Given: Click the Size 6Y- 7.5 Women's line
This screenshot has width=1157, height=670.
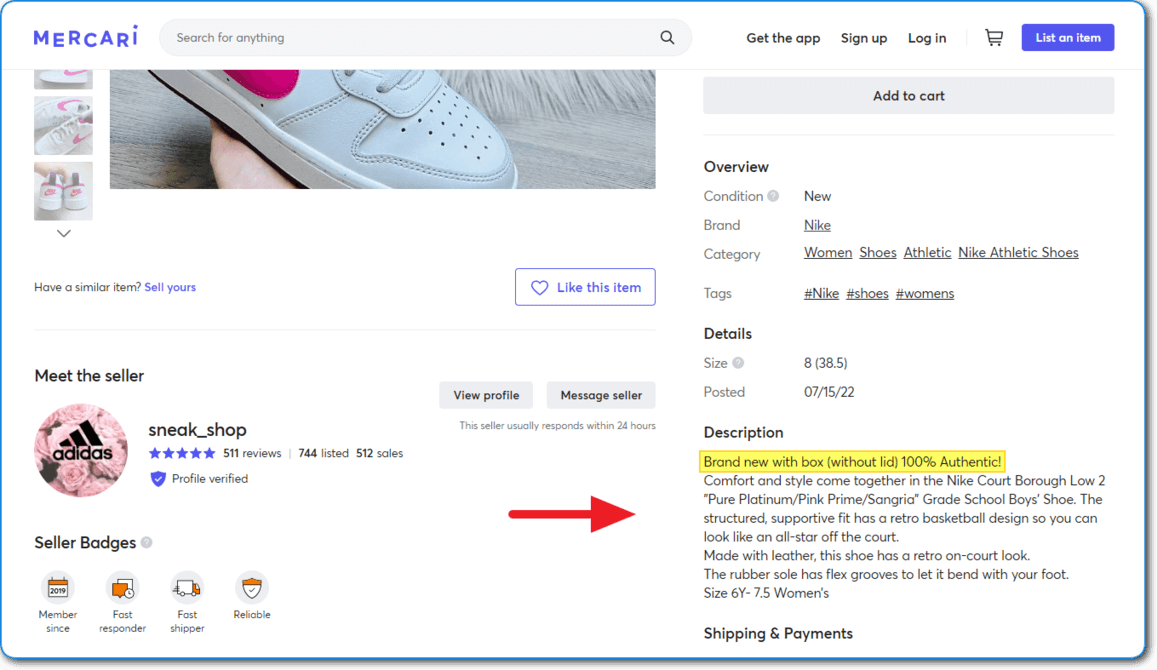Looking at the screenshot, I should point(766,593).
